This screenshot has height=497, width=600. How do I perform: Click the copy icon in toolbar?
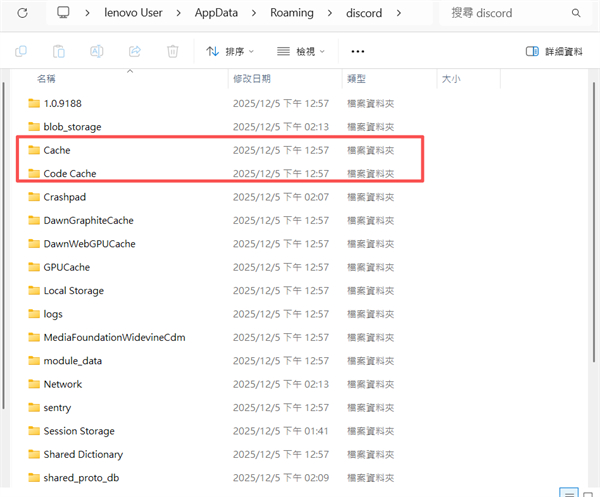tap(21, 51)
